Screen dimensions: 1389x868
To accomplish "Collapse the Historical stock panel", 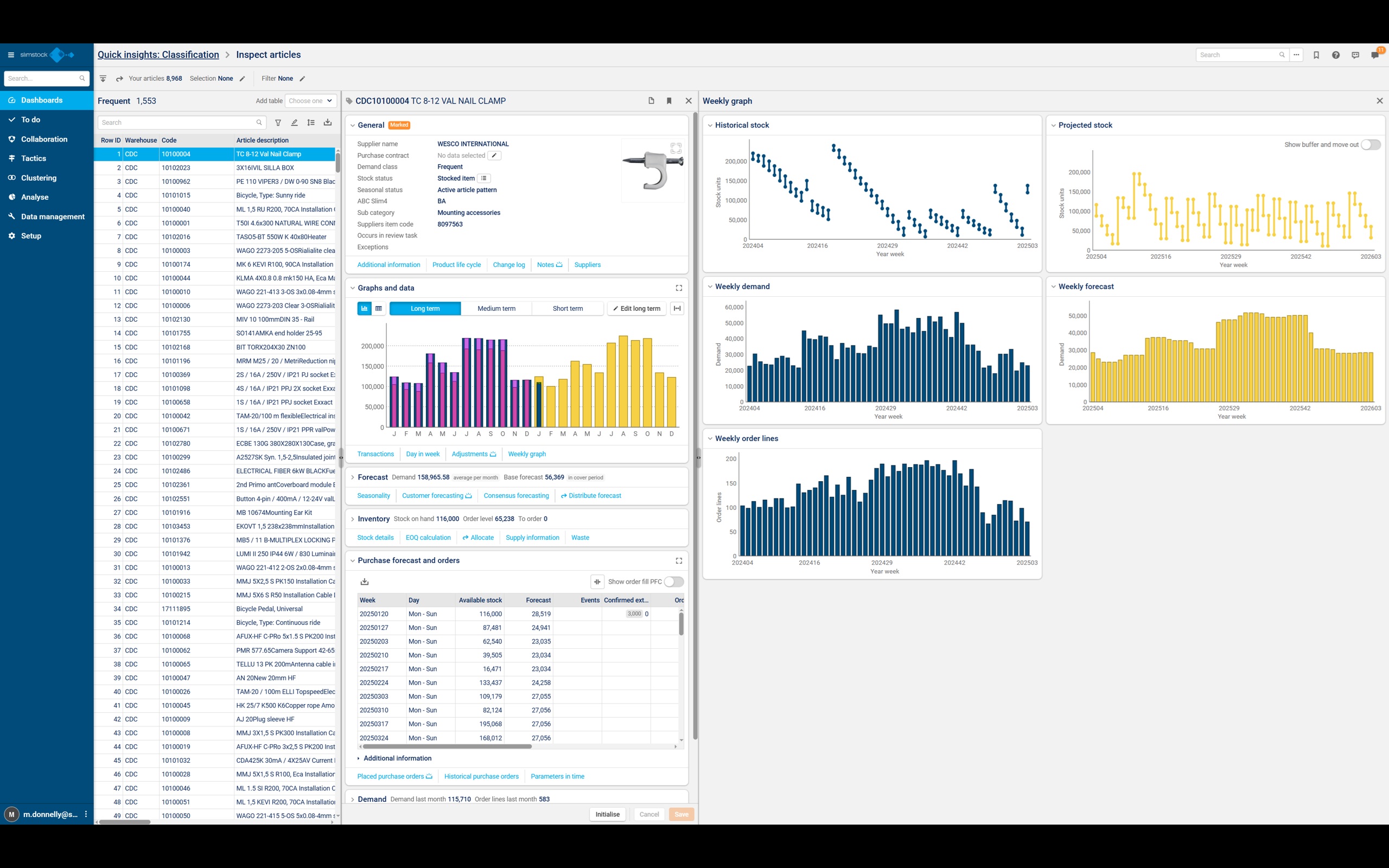I will coord(710,125).
